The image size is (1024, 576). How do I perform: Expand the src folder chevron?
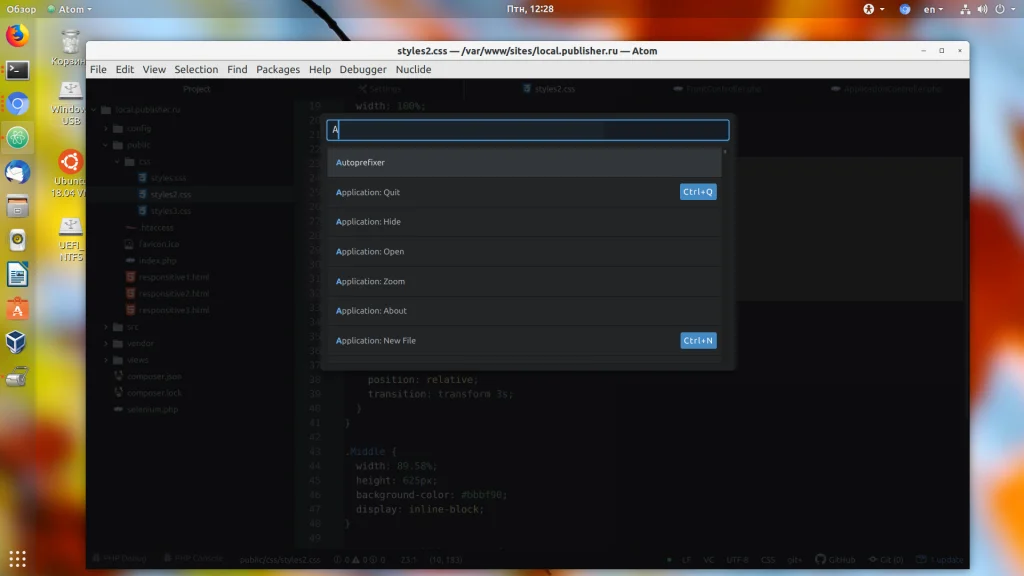pyautogui.click(x=106, y=327)
